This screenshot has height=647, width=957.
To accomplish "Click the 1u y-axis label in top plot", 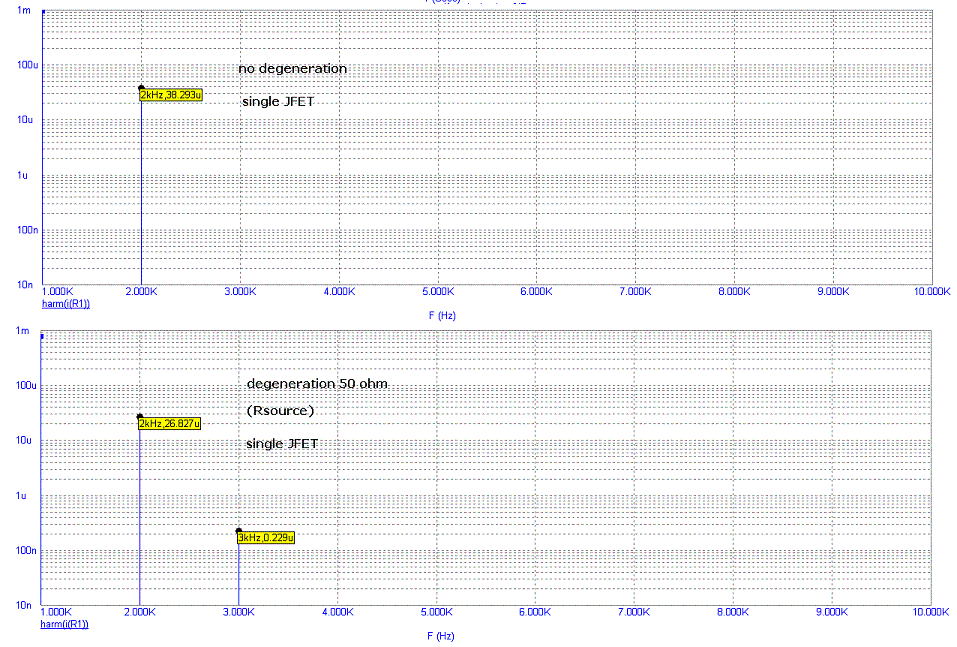I will click(x=23, y=176).
